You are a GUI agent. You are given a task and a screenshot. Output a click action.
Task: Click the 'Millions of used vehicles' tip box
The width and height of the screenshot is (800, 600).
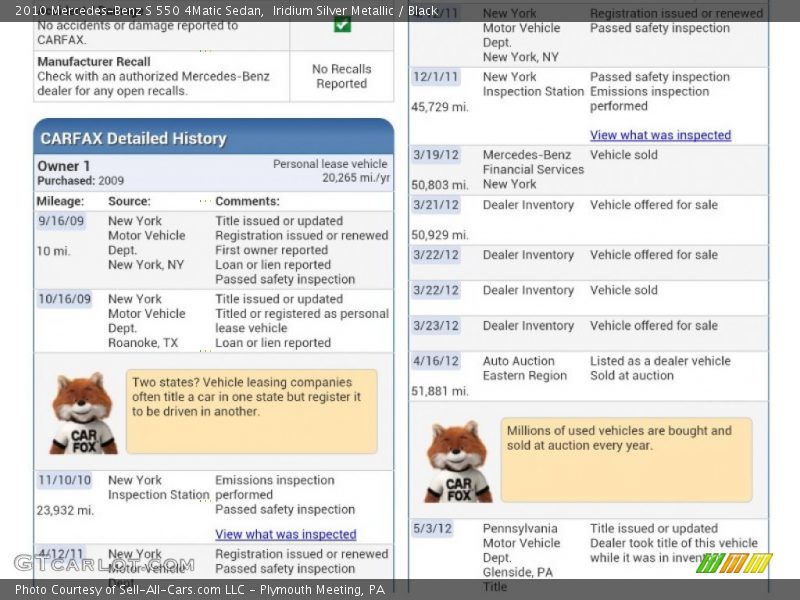627,460
